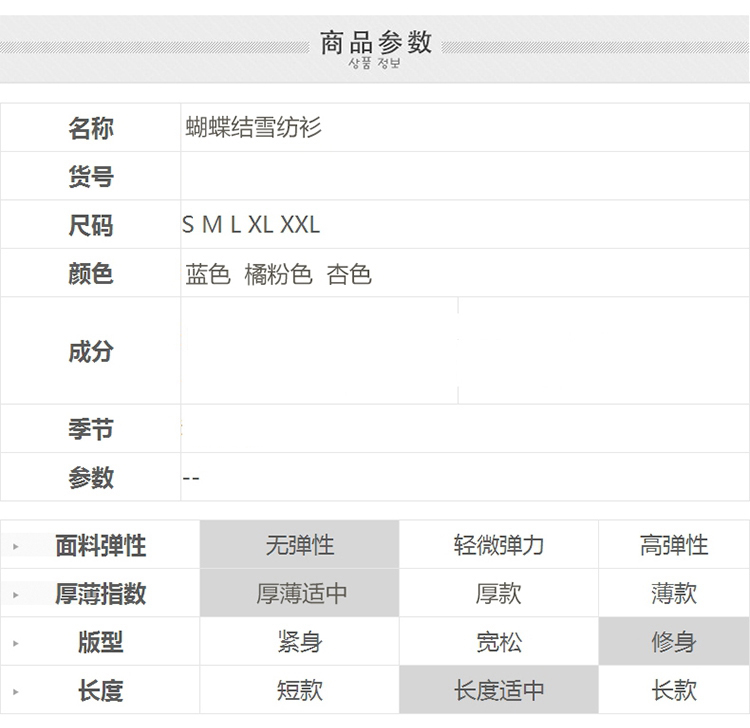Select the 长款 length option

[x=673, y=689]
